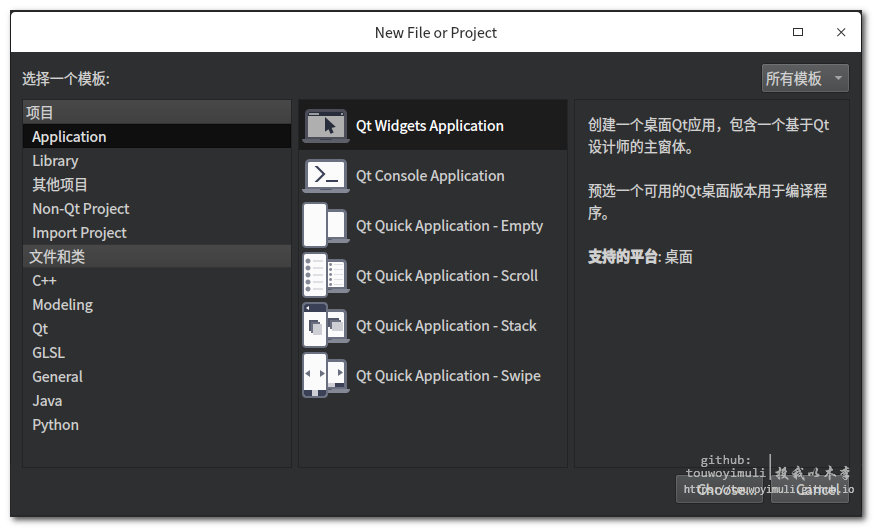
Task: Select the General file category
Action: click(157, 376)
